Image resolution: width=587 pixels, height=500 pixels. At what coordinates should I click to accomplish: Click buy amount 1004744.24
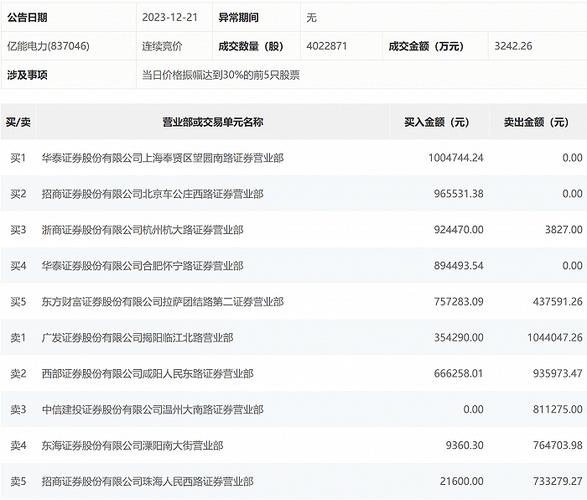click(x=456, y=158)
